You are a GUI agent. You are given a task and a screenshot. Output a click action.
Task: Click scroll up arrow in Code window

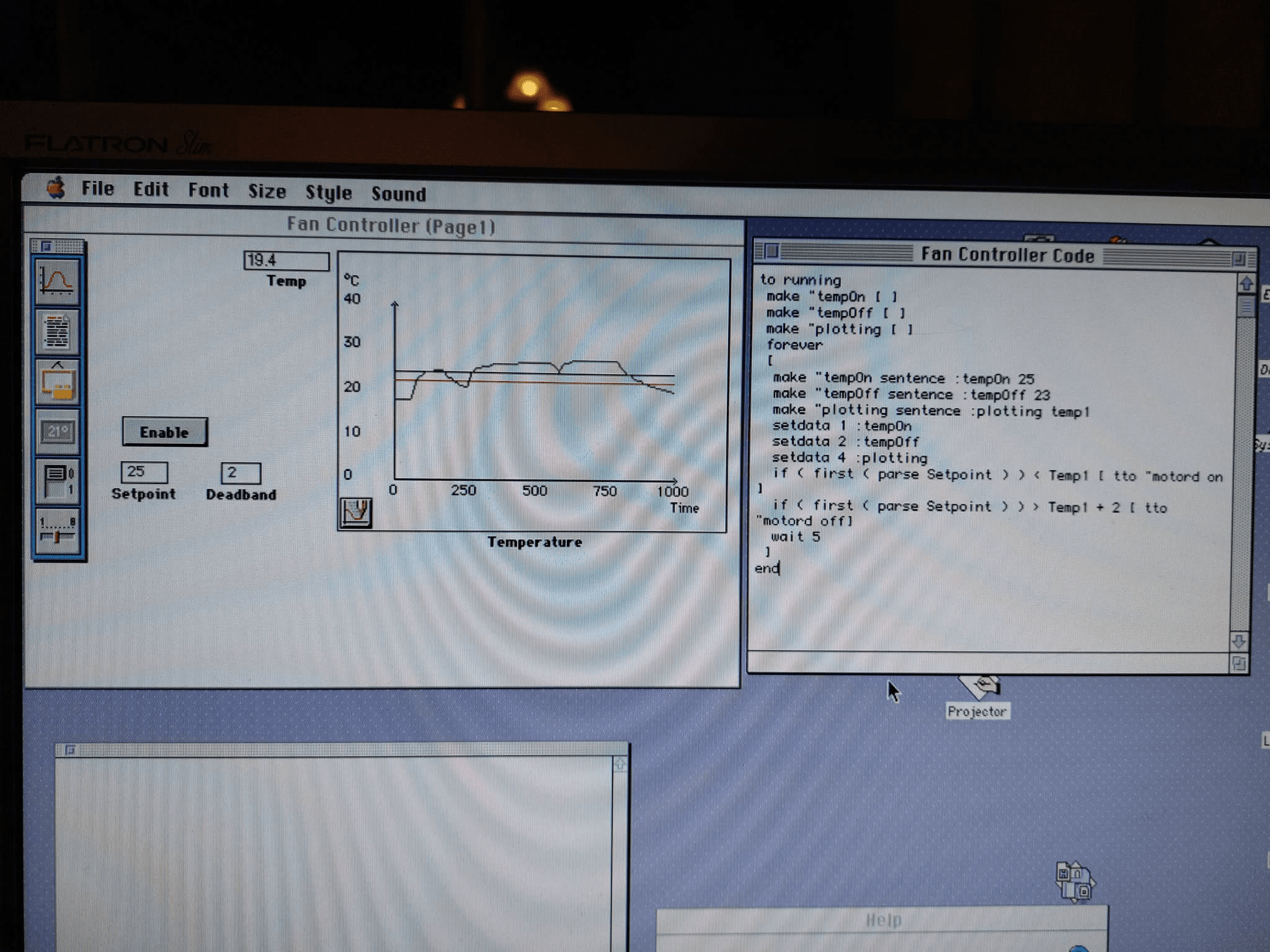tap(1246, 284)
